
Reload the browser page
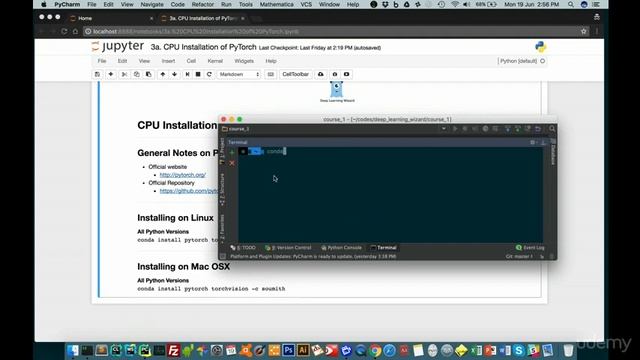point(64,31)
